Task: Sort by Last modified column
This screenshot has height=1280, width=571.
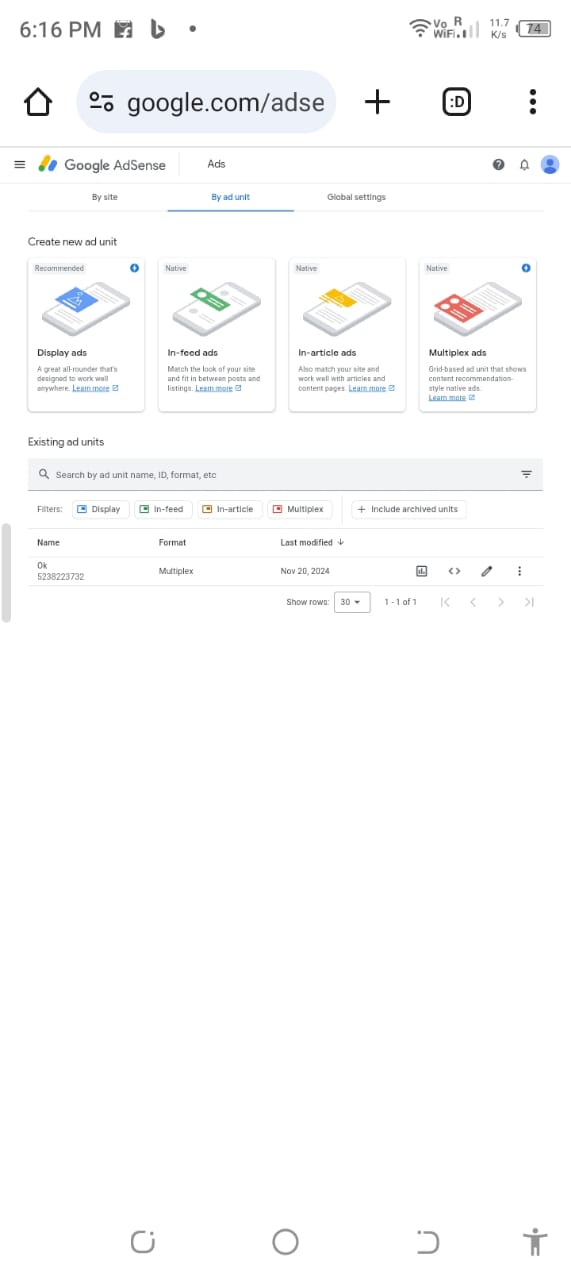Action: click(x=313, y=542)
